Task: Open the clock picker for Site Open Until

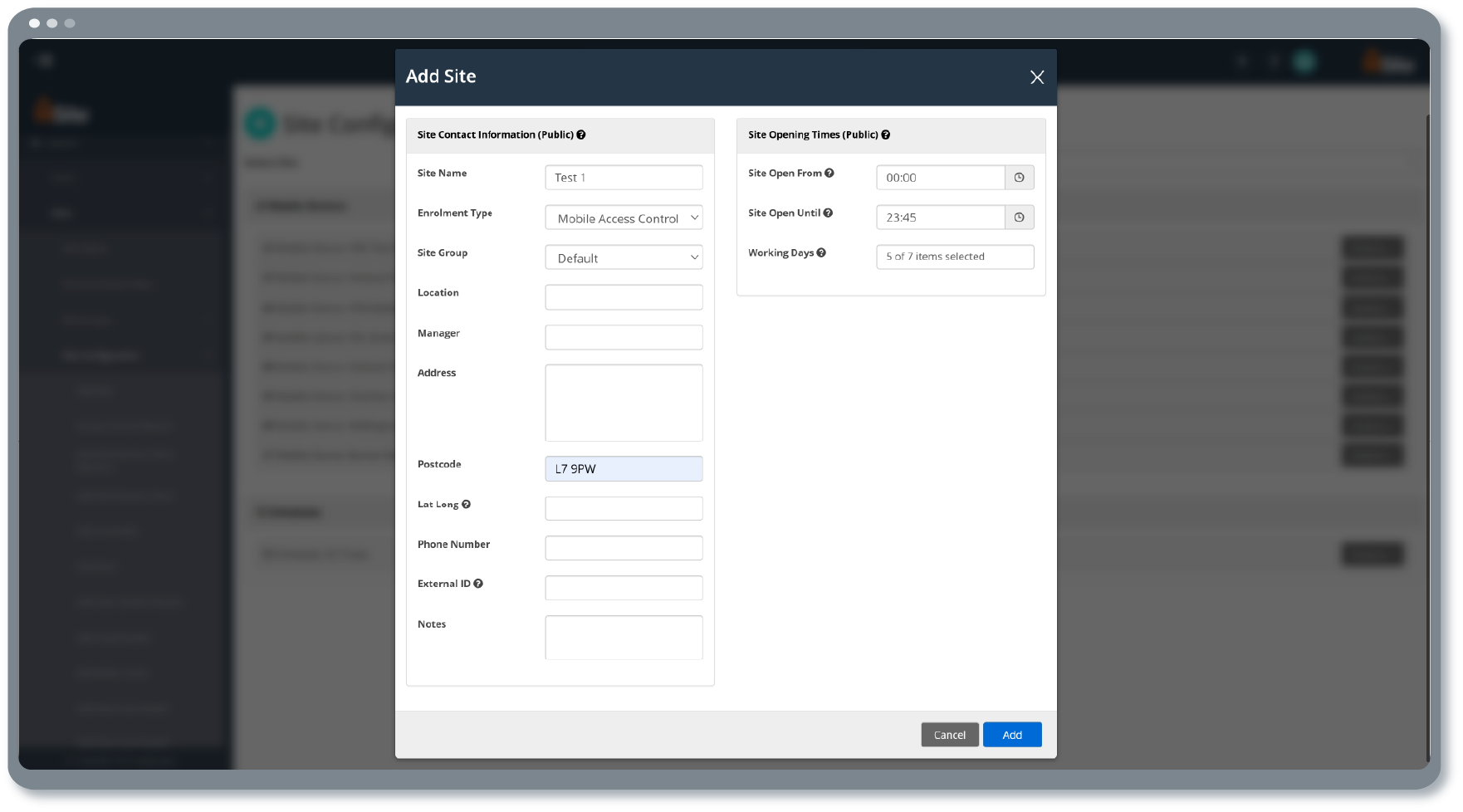Action: pos(1020,217)
